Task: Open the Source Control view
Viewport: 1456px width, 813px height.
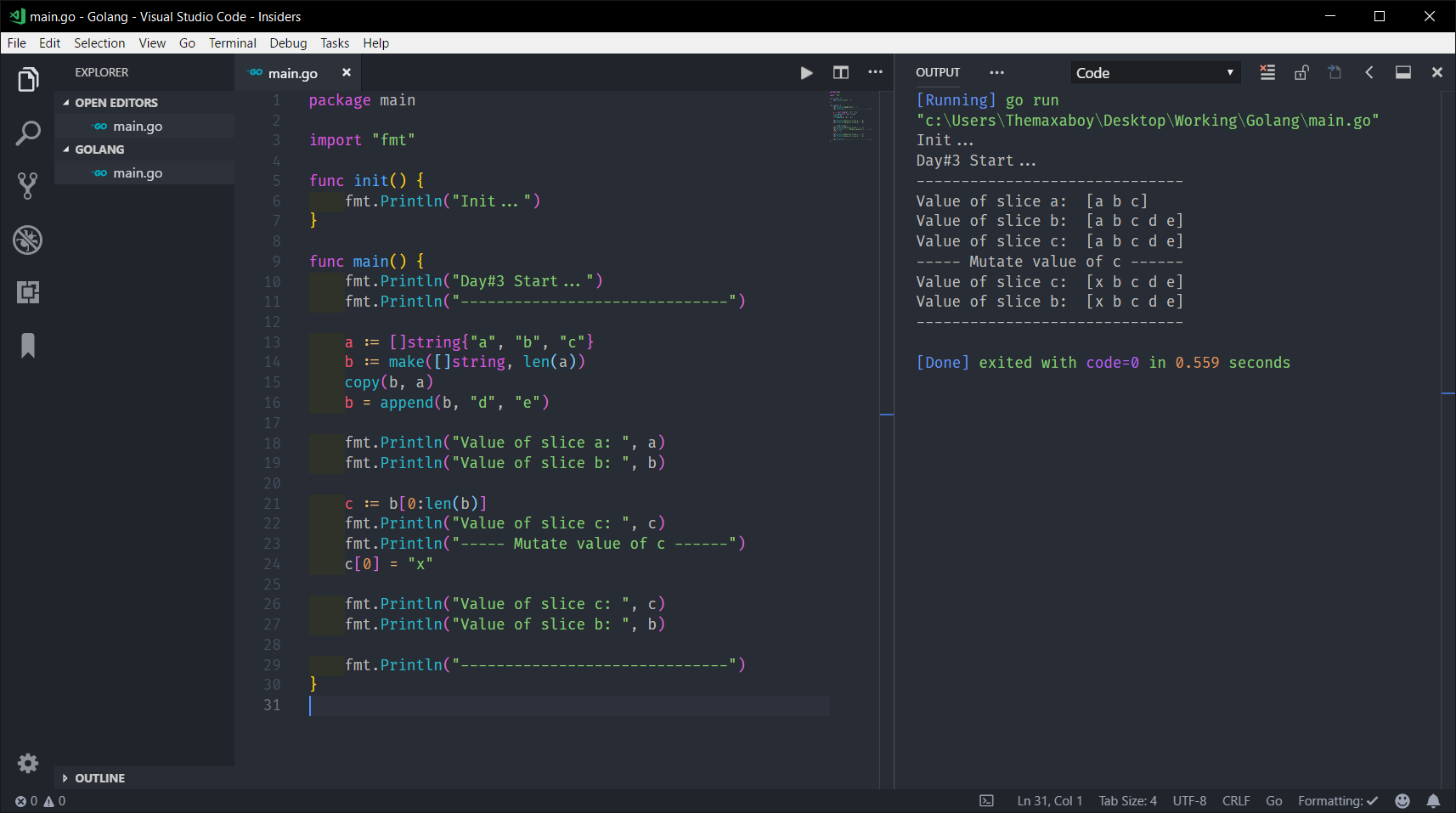Action: point(28,186)
